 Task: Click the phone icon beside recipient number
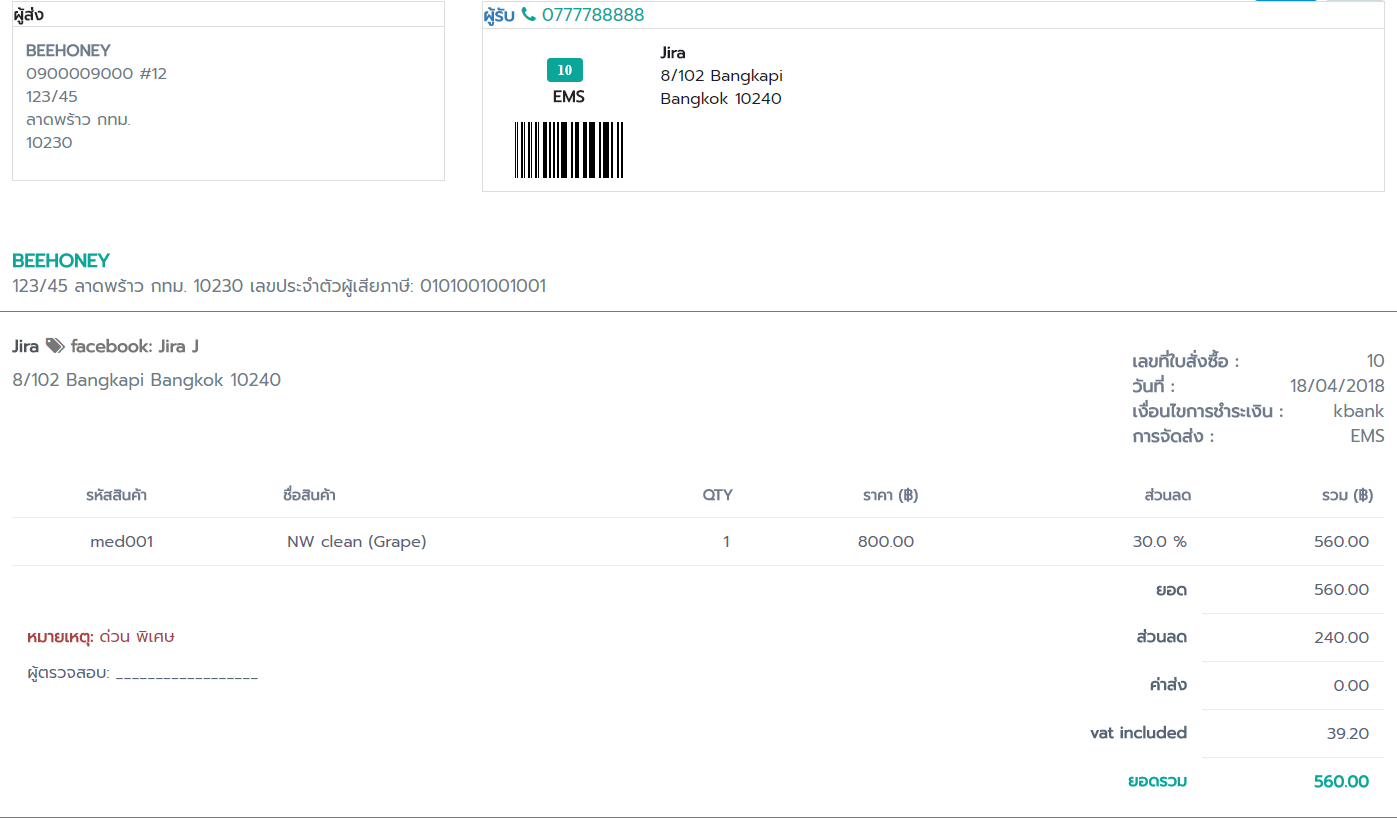(528, 15)
